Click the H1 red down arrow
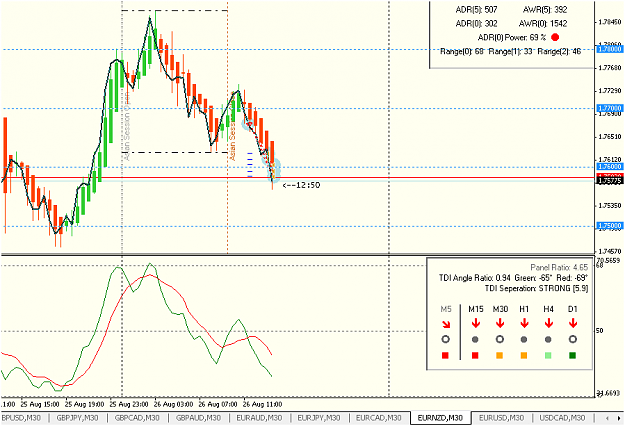 524,323
